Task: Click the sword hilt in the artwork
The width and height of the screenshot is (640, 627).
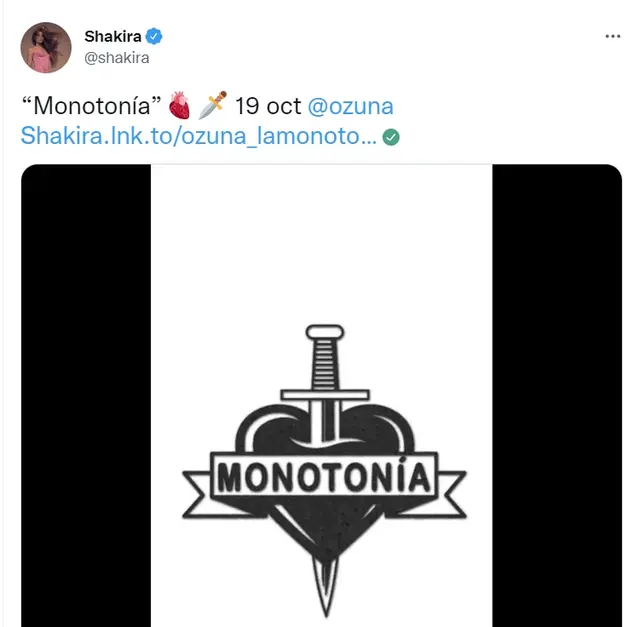Action: coord(324,355)
